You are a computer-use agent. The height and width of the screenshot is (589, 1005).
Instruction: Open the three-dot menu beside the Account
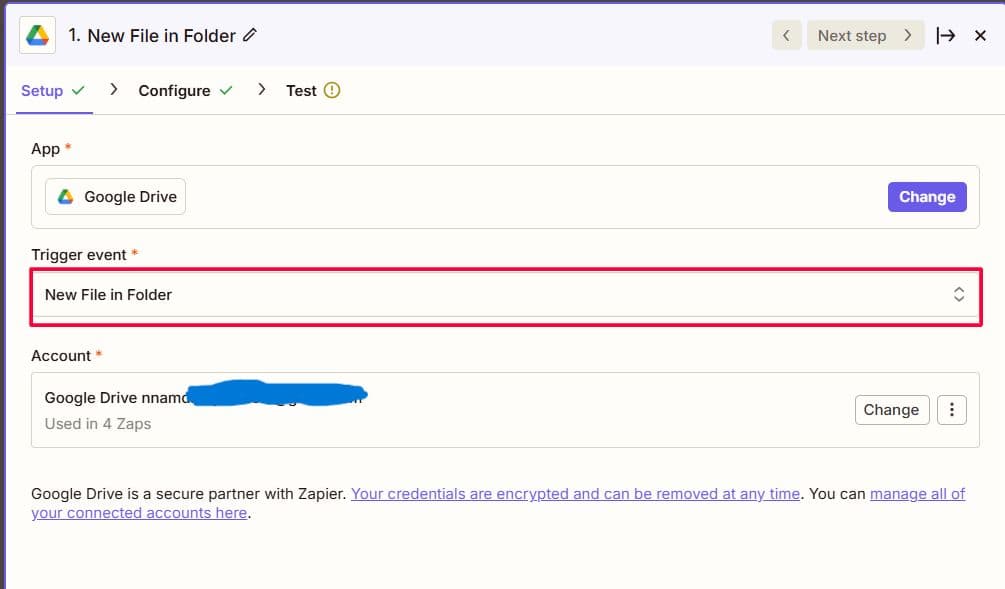pyautogui.click(x=951, y=409)
